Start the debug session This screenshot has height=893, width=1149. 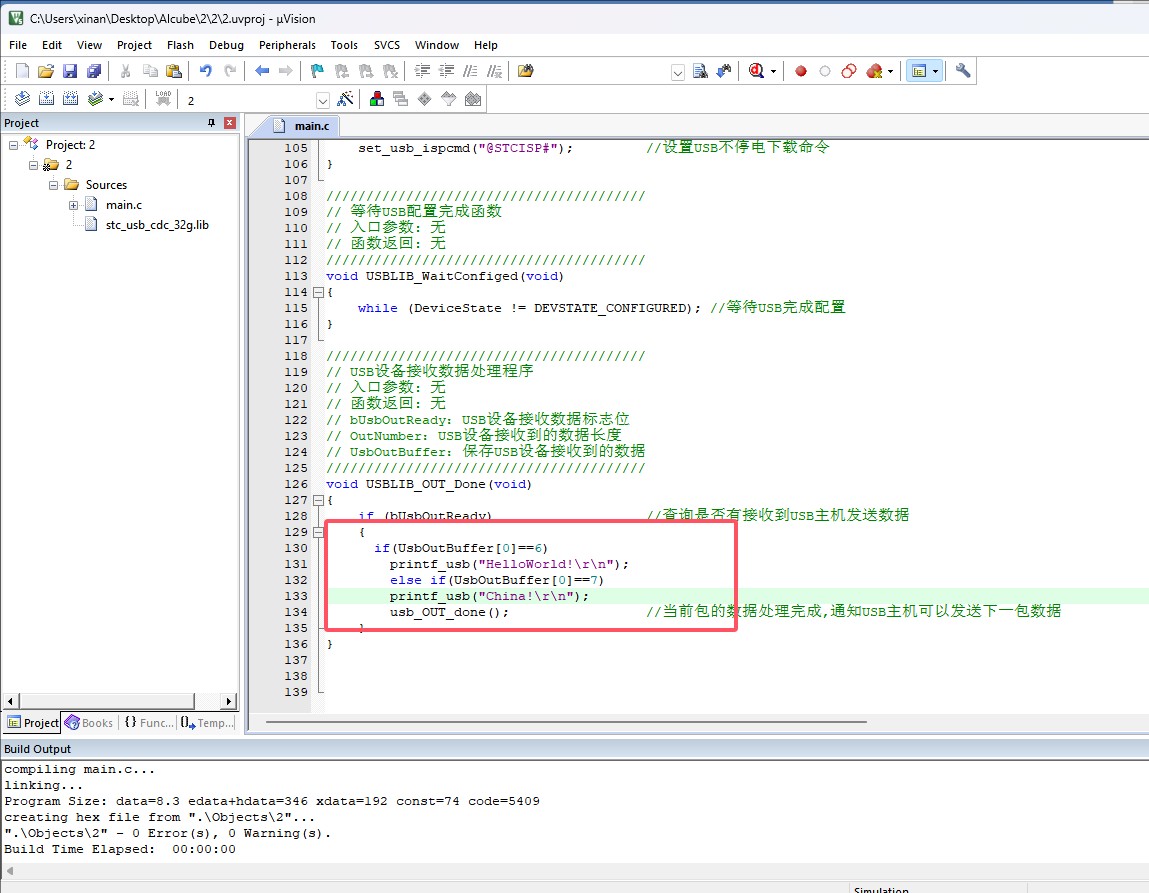[x=756, y=71]
